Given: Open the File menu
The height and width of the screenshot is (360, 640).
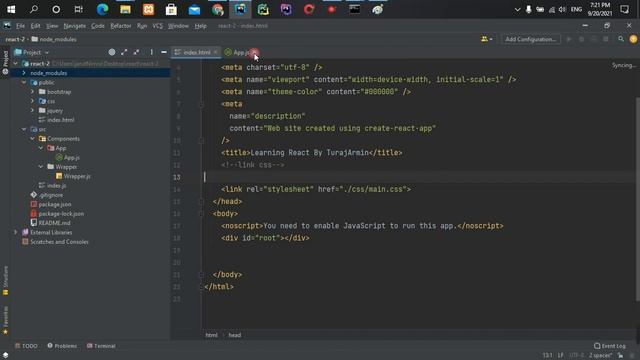Looking at the screenshot, I should [x=20, y=26].
